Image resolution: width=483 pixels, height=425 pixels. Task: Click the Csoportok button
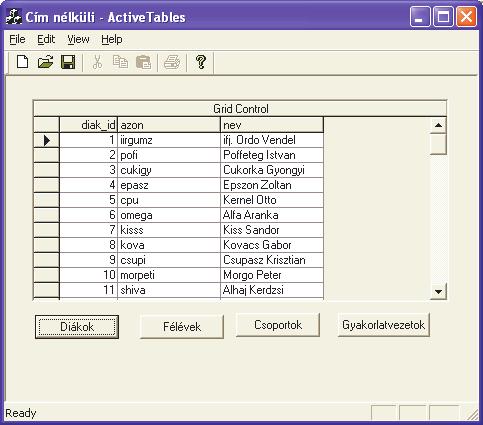click(278, 325)
